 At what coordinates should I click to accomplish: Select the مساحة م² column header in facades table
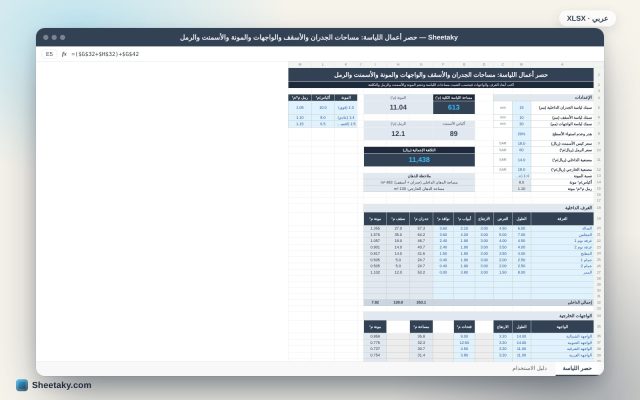[x=421, y=327]
